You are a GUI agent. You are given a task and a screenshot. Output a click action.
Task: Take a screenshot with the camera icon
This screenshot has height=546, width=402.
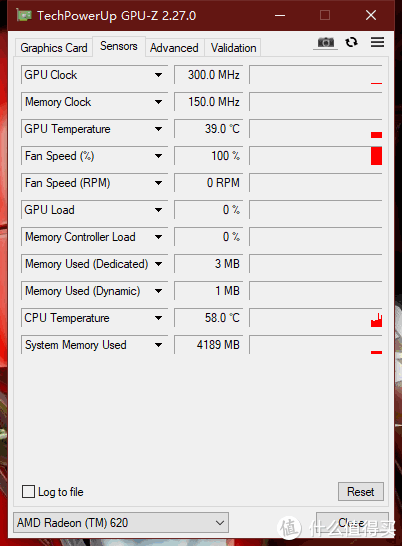coord(325,42)
